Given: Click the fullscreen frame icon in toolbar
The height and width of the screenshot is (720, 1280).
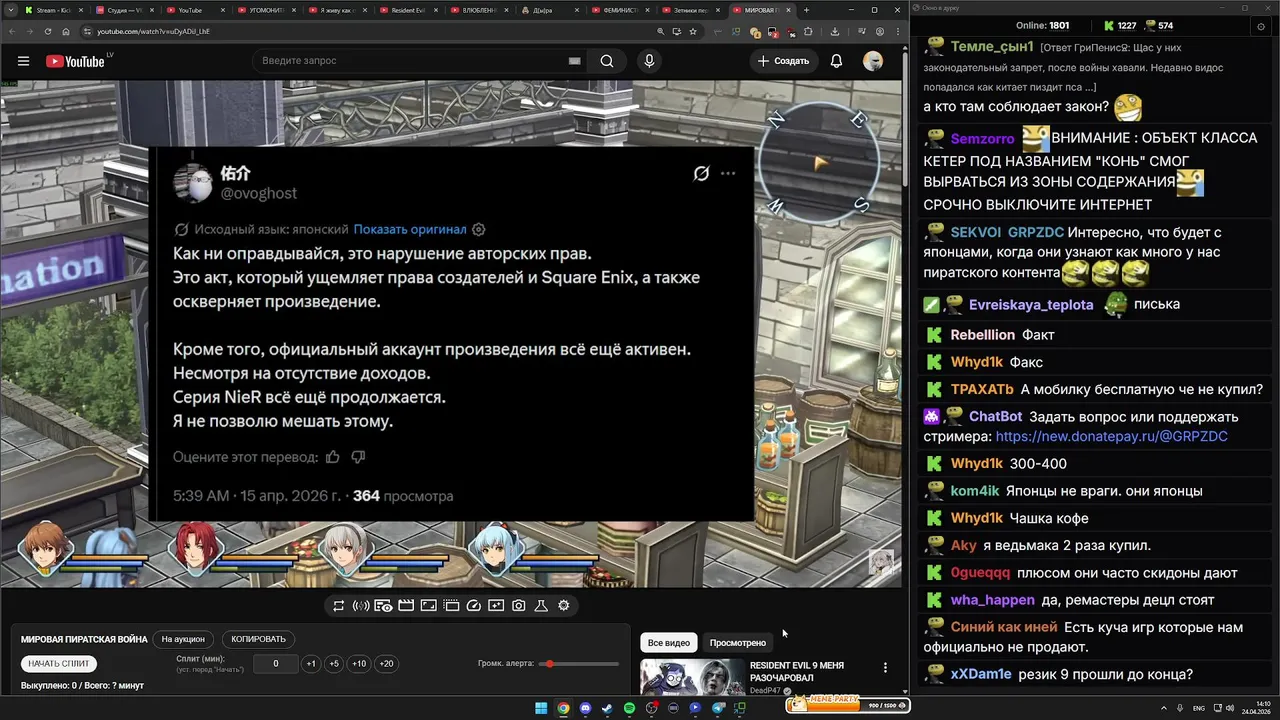Looking at the screenshot, I should coord(428,606).
